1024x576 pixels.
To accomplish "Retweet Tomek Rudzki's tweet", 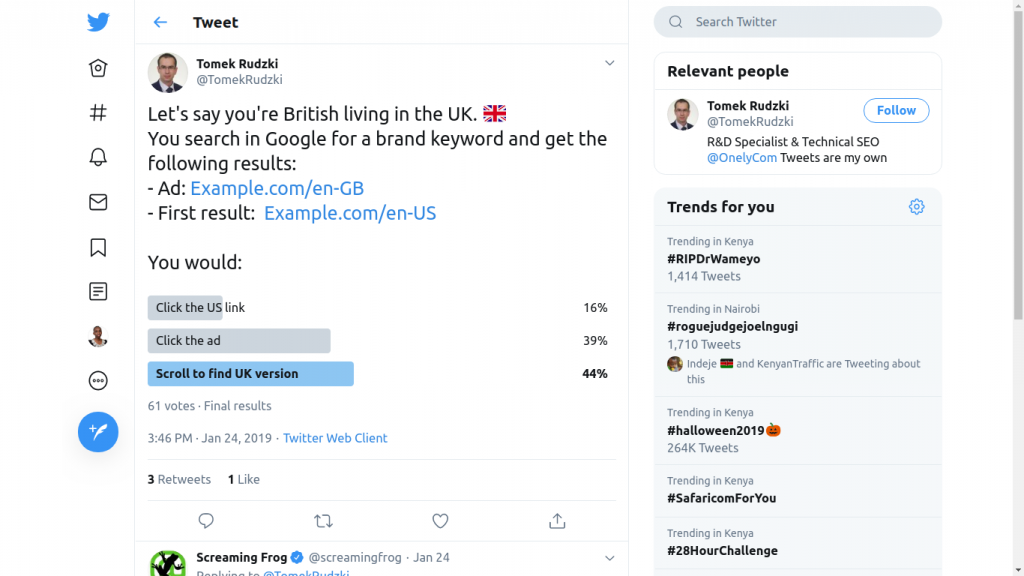I will click(323, 521).
